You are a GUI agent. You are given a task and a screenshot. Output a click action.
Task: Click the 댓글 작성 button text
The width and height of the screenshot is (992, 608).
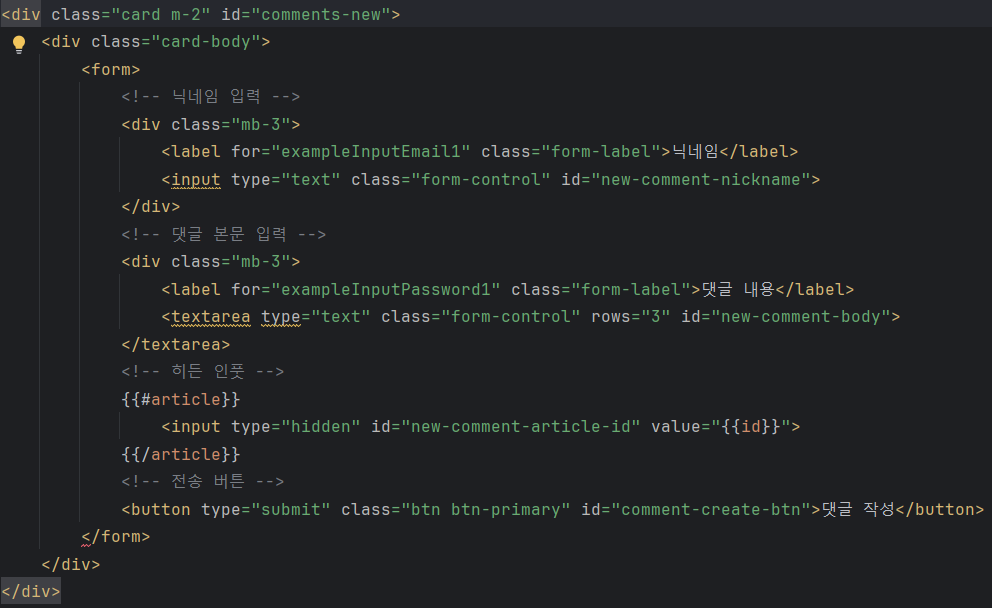[859, 509]
